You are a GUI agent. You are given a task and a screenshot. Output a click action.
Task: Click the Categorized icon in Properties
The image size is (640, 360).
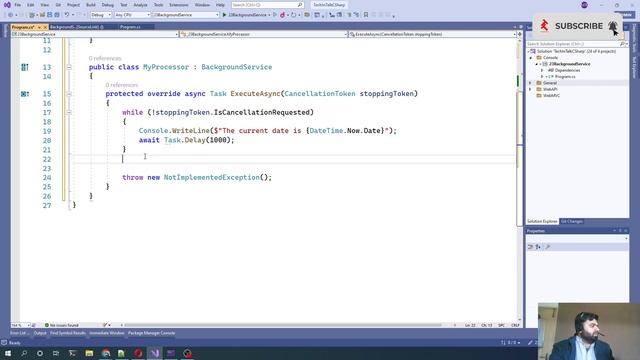click(x=530, y=247)
